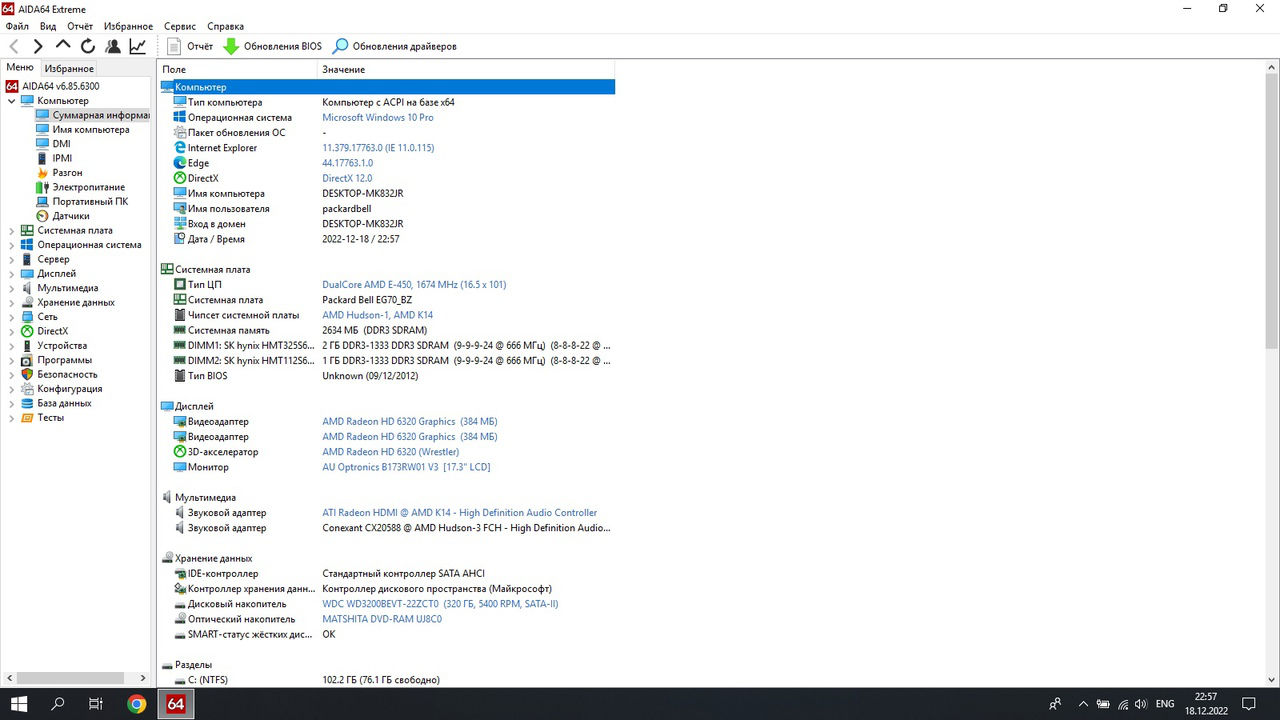The width and height of the screenshot is (1280, 720).
Task: Open Обновления BIOS
Action: coord(273,46)
